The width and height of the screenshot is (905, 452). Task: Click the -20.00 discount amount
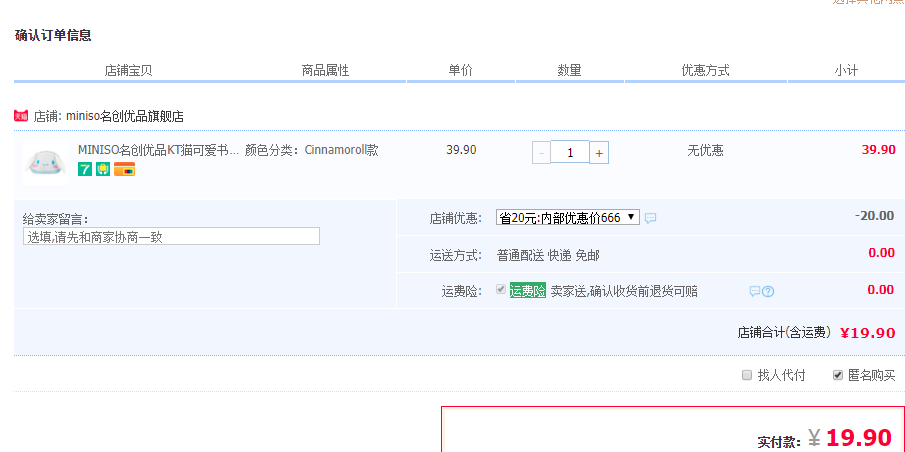click(874, 216)
